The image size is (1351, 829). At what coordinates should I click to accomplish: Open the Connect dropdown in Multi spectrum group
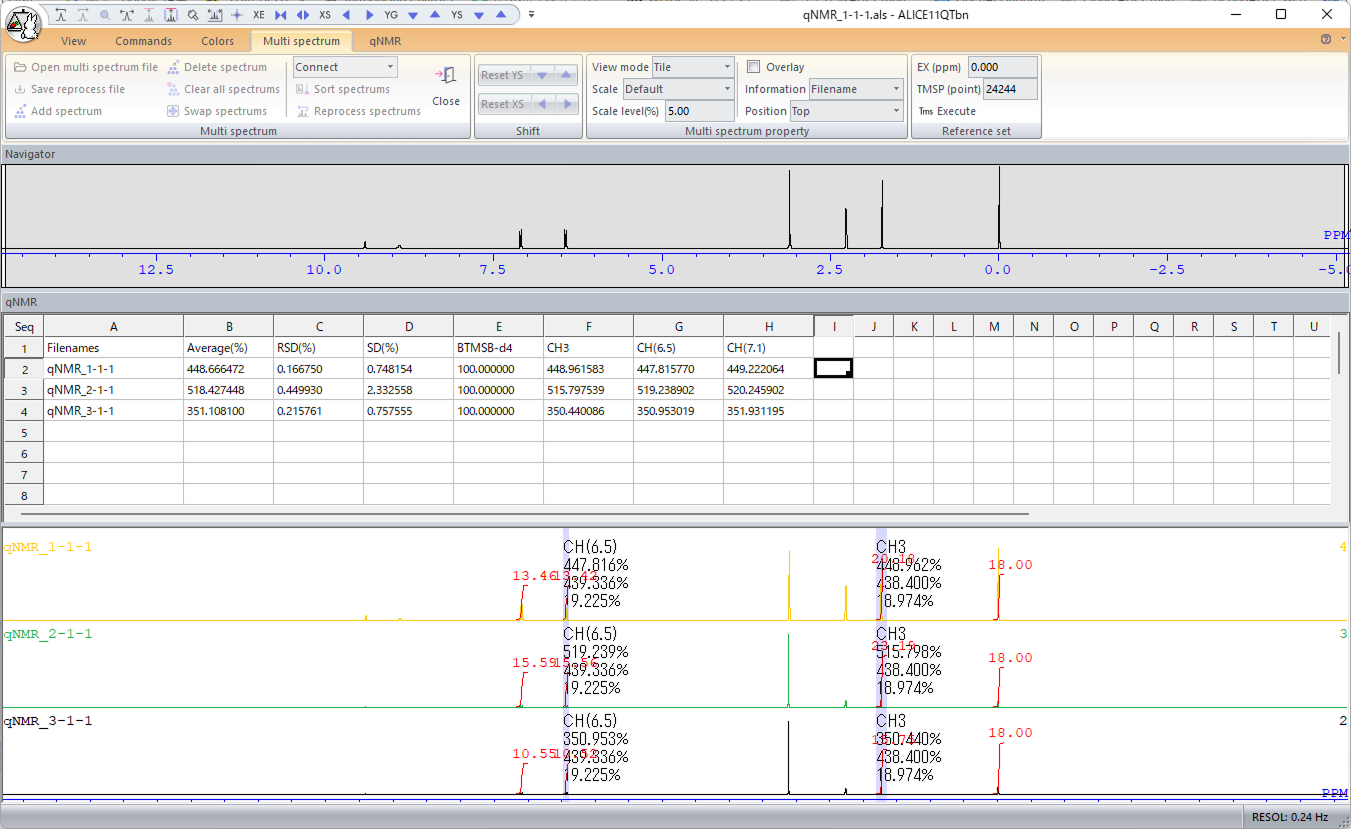point(345,67)
